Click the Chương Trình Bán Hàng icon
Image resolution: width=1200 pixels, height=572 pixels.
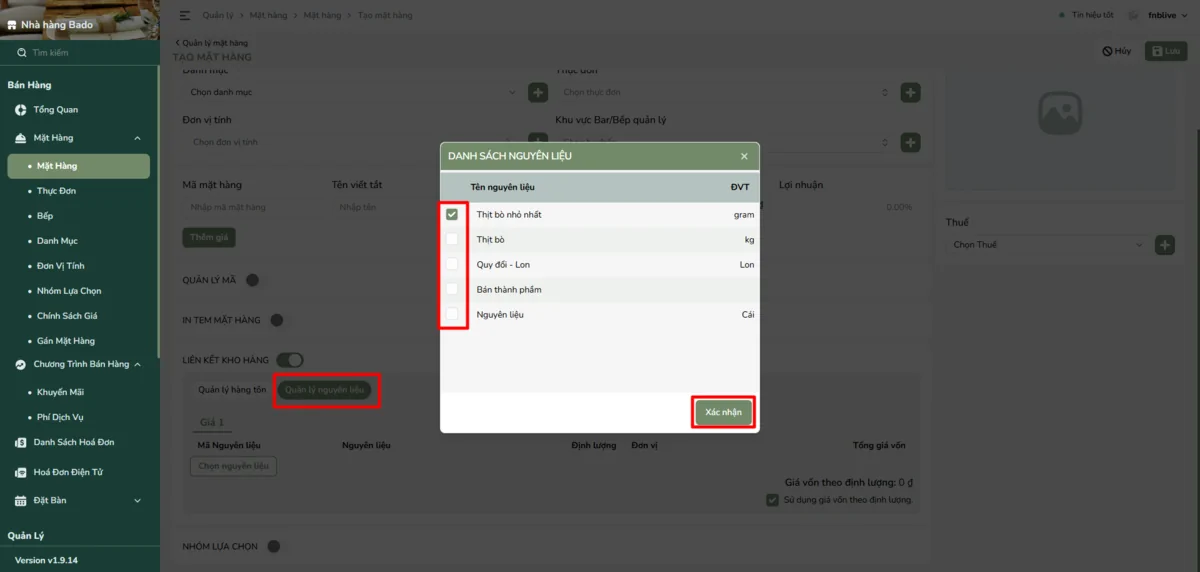(x=21, y=364)
